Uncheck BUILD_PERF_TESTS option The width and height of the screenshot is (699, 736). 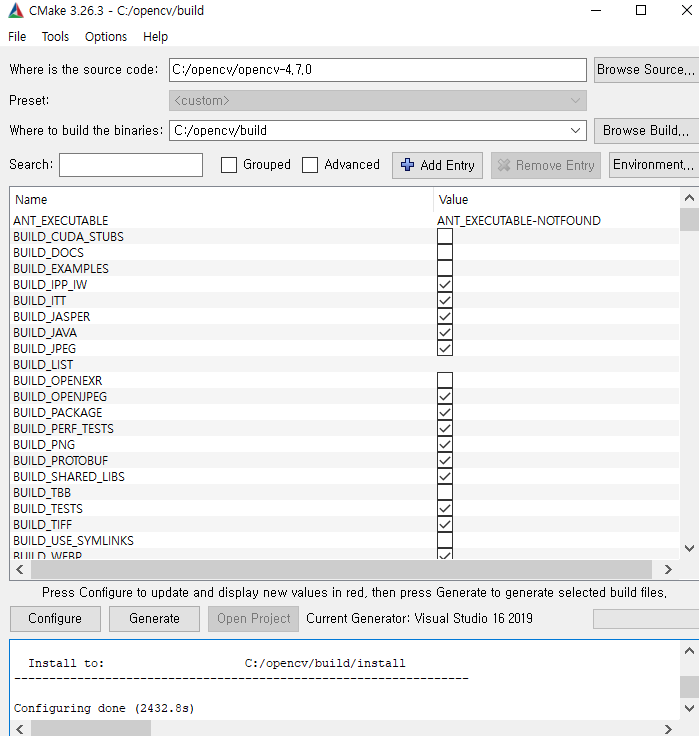[445, 429]
